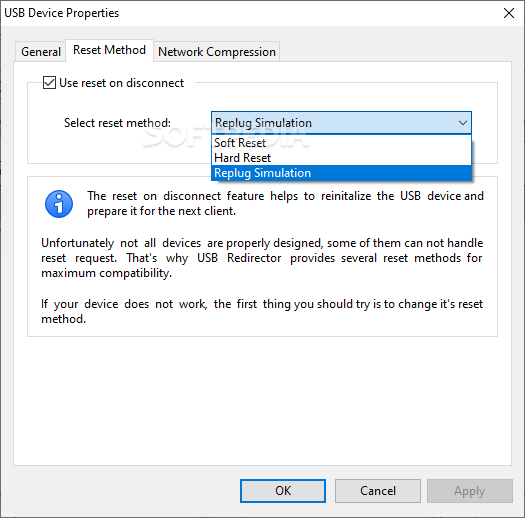Collapse the dropdown using its chevron arrow
The image size is (525, 518).
pos(463,123)
